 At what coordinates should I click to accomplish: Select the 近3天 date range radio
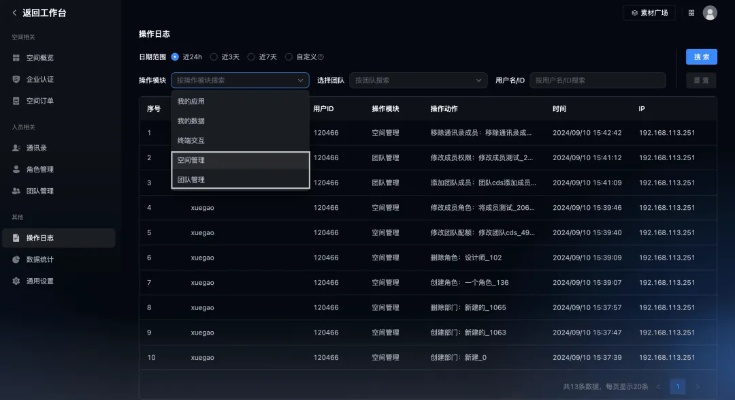(213, 57)
